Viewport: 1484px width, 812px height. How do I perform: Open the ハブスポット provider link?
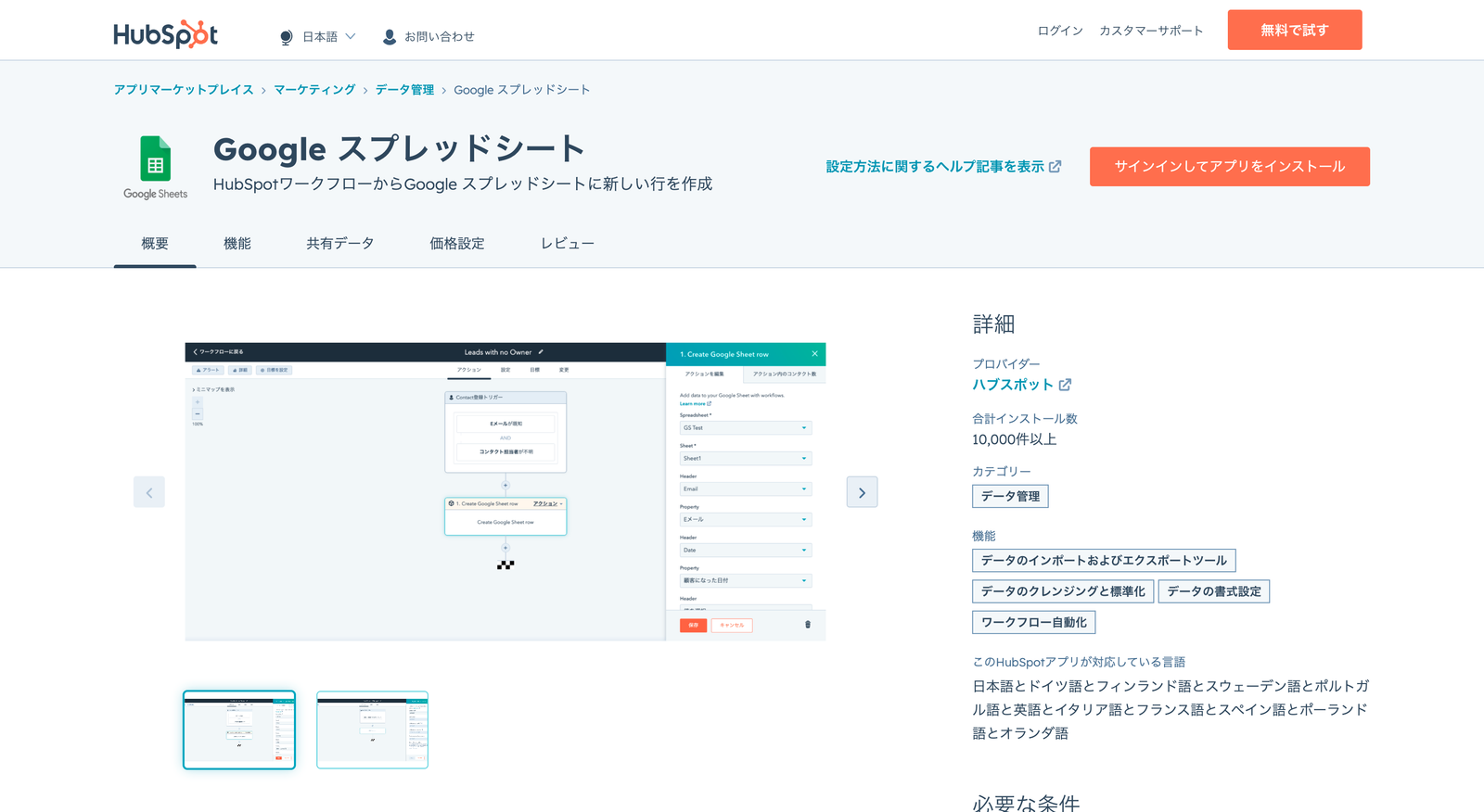(x=1013, y=385)
